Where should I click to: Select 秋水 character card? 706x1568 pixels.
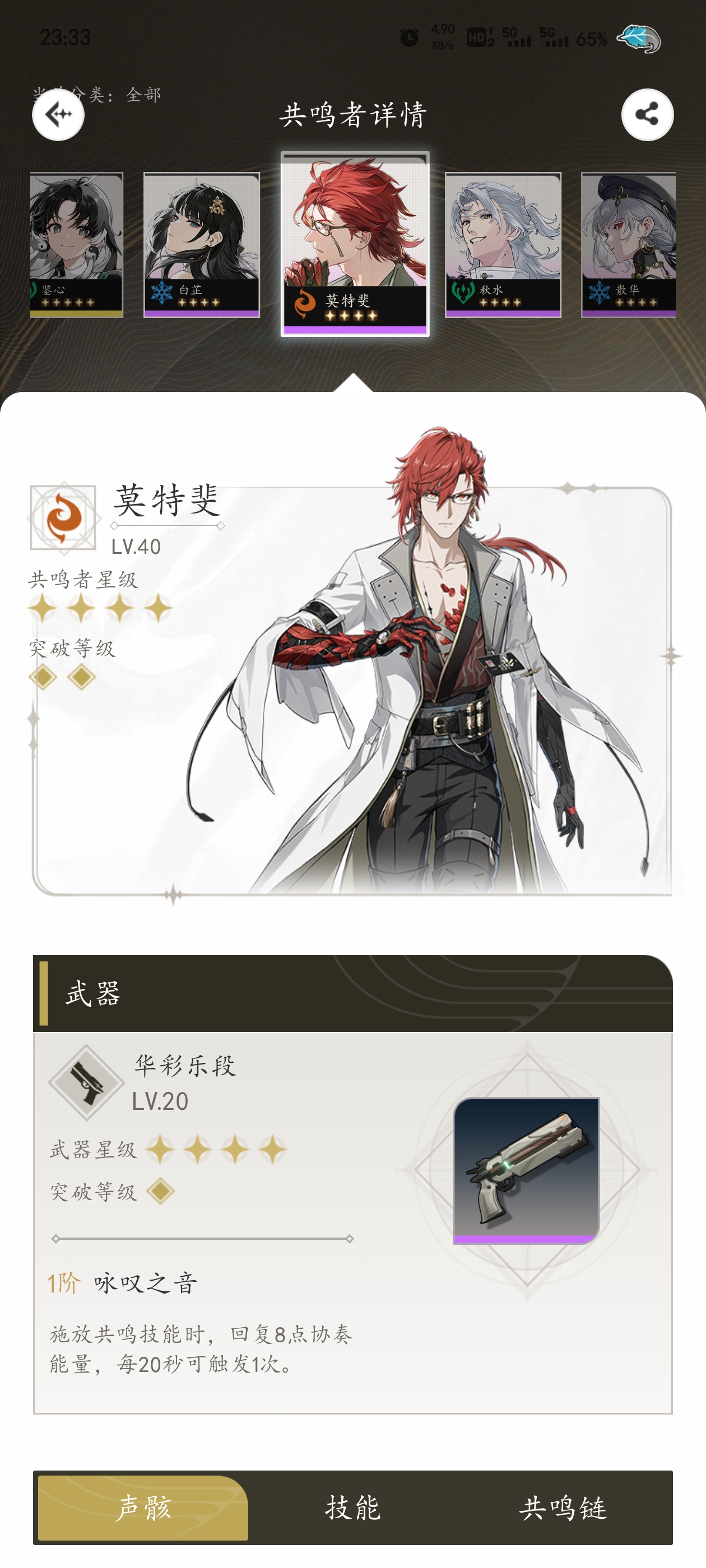[503, 245]
